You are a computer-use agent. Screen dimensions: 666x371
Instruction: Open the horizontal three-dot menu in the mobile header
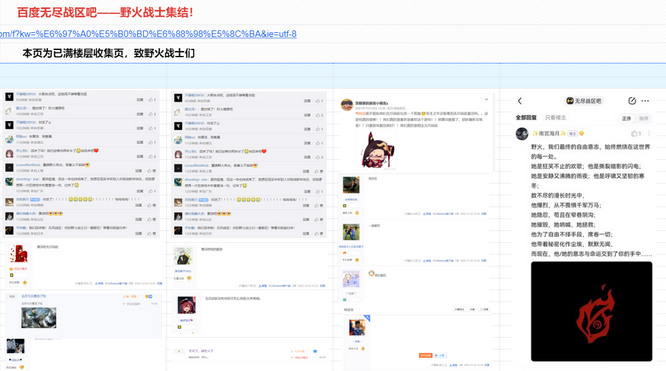645,101
